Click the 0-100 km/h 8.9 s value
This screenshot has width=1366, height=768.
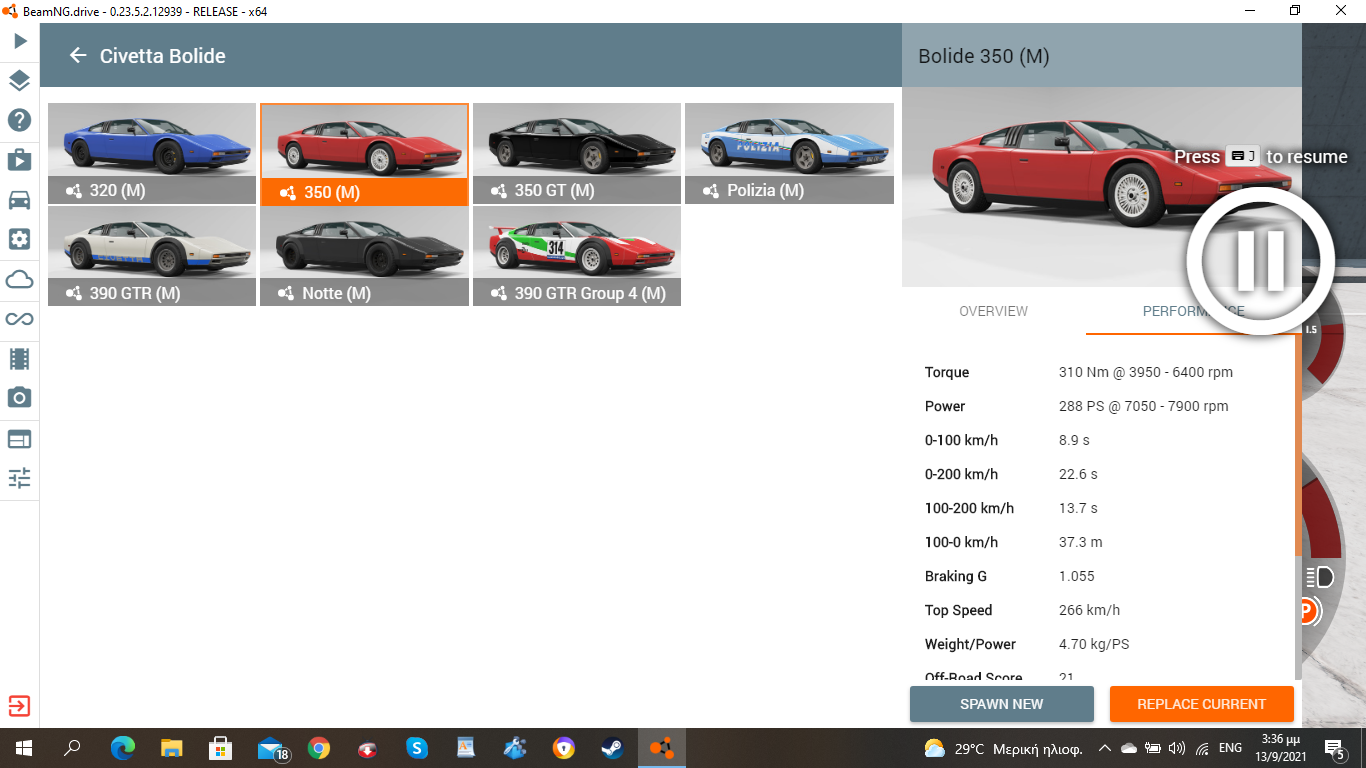[x=1074, y=440]
